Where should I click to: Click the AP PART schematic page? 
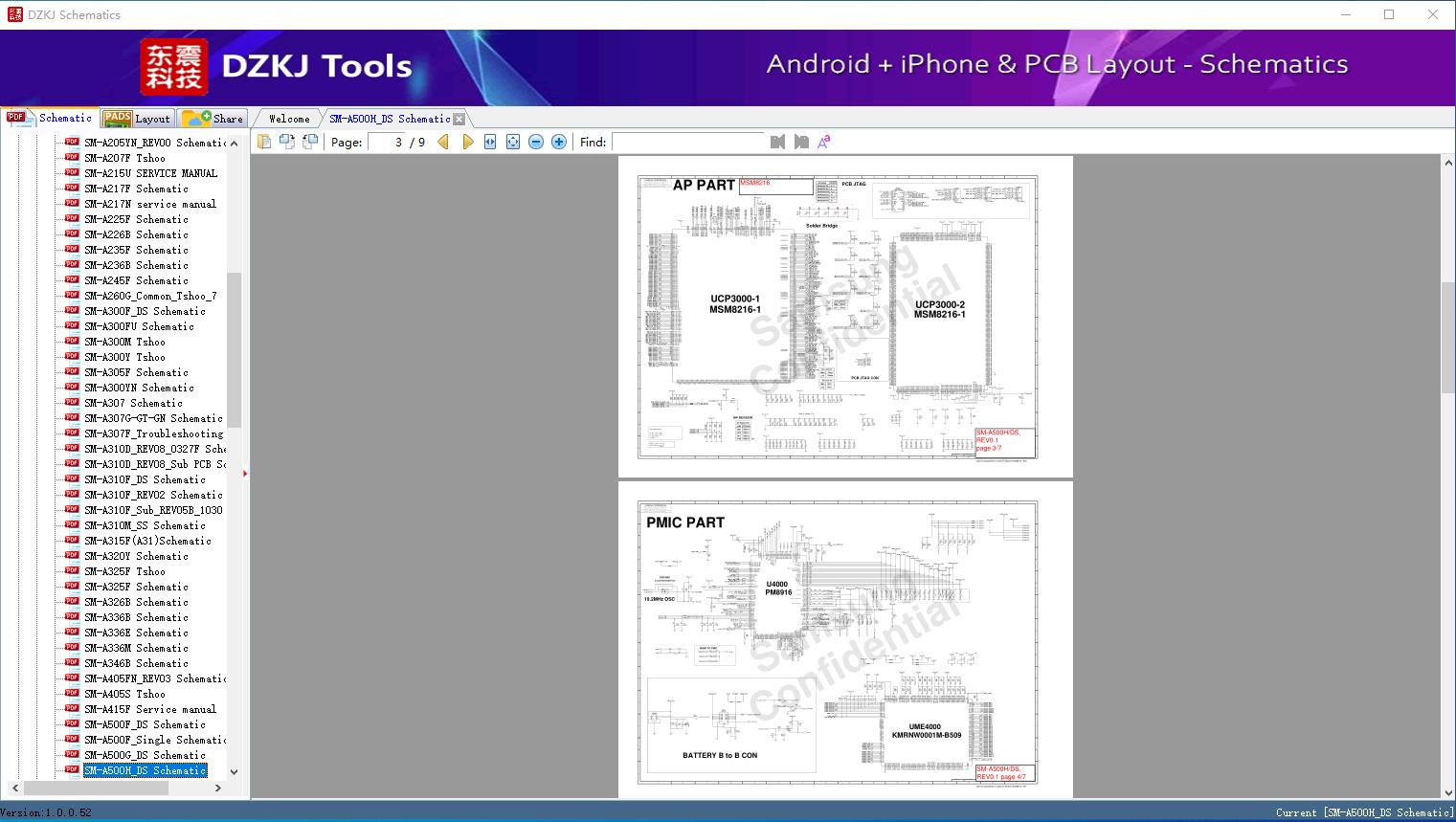(x=845, y=317)
